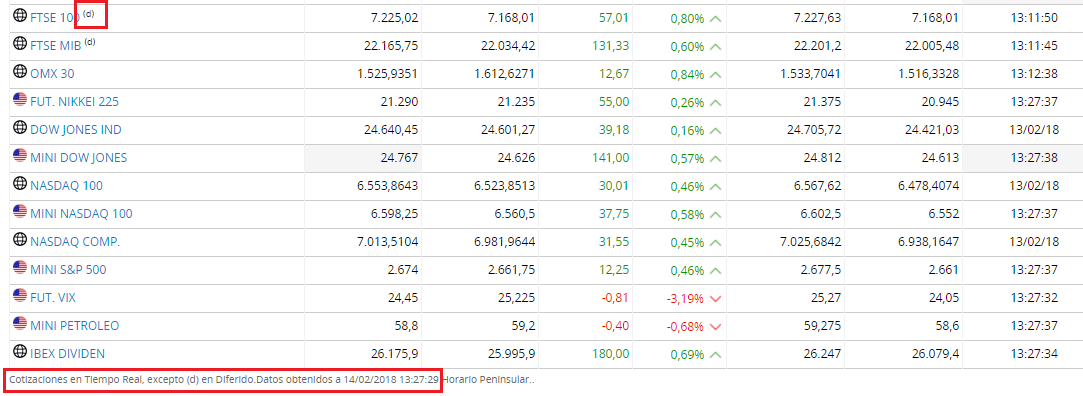This screenshot has width=1083, height=396.
Task: Click the MINI DOW JONES price 24.767
Action: 399,158
